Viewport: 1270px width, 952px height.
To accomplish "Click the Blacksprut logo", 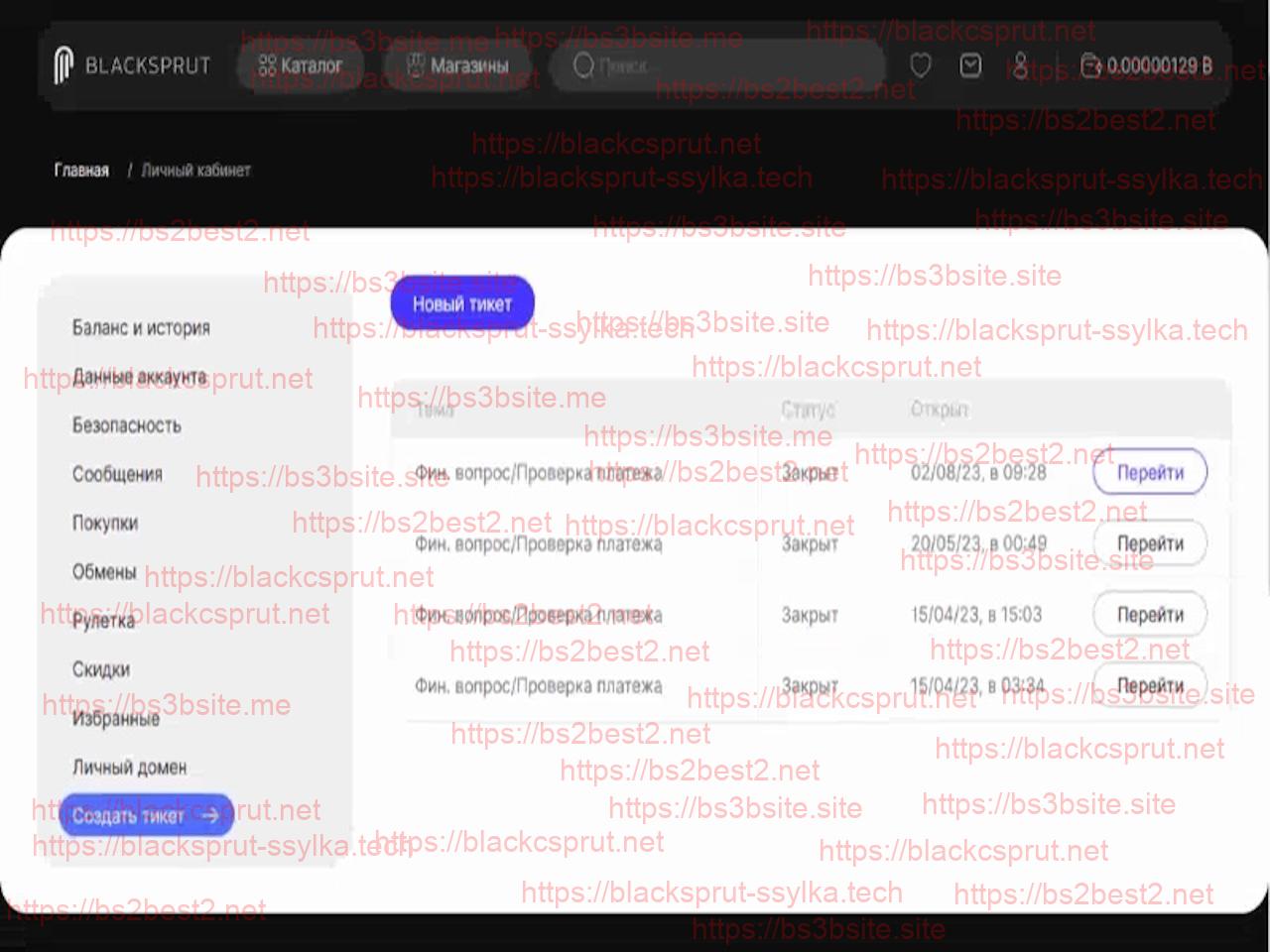I will coord(132,65).
